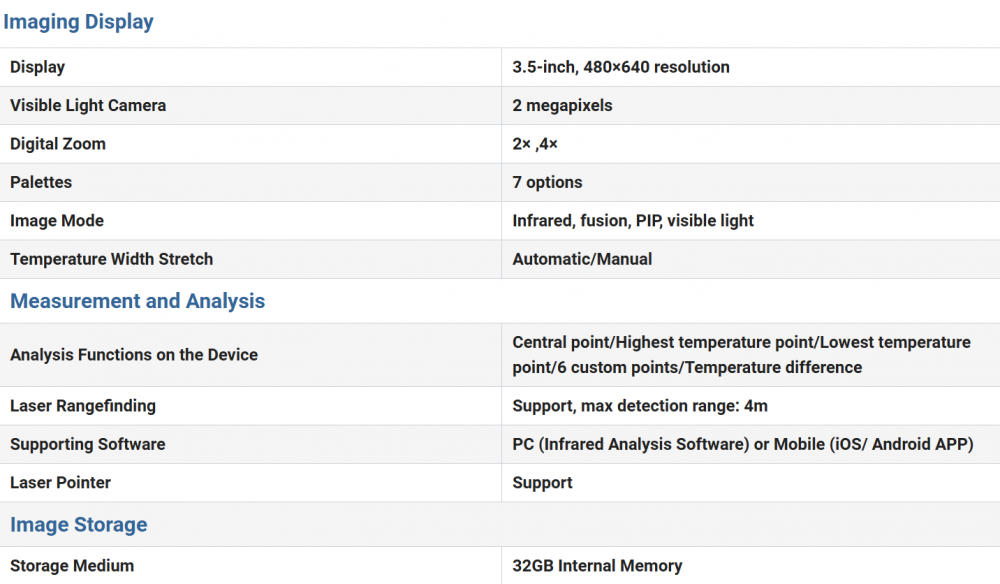Select the Temperature Width Stretch label
Image resolution: width=1000 pixels, height=584 pixels.
112,259
